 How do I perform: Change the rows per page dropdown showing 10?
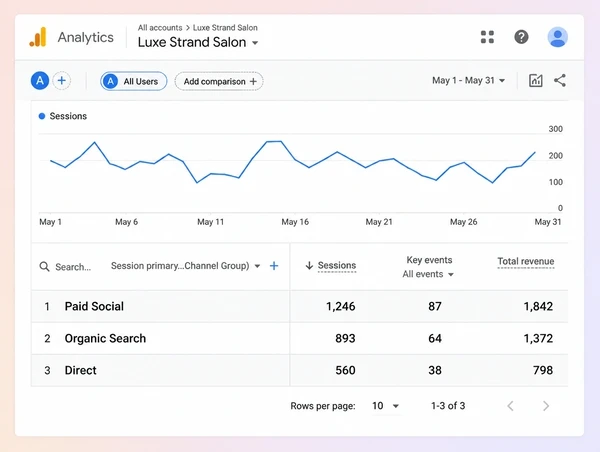pos(385,406)
